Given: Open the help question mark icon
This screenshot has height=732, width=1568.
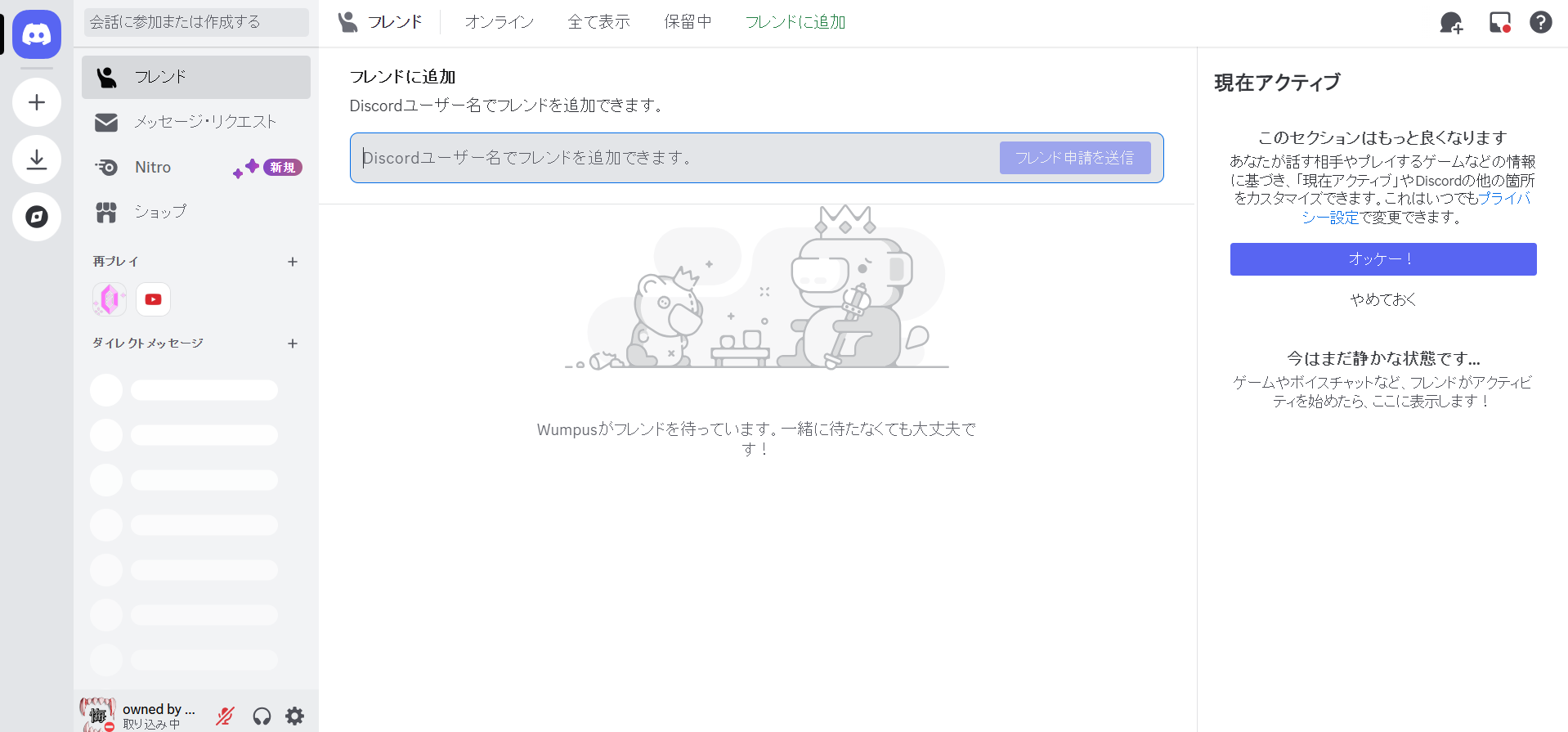Looking at the screenshot, I should [x=1541, y=23].
